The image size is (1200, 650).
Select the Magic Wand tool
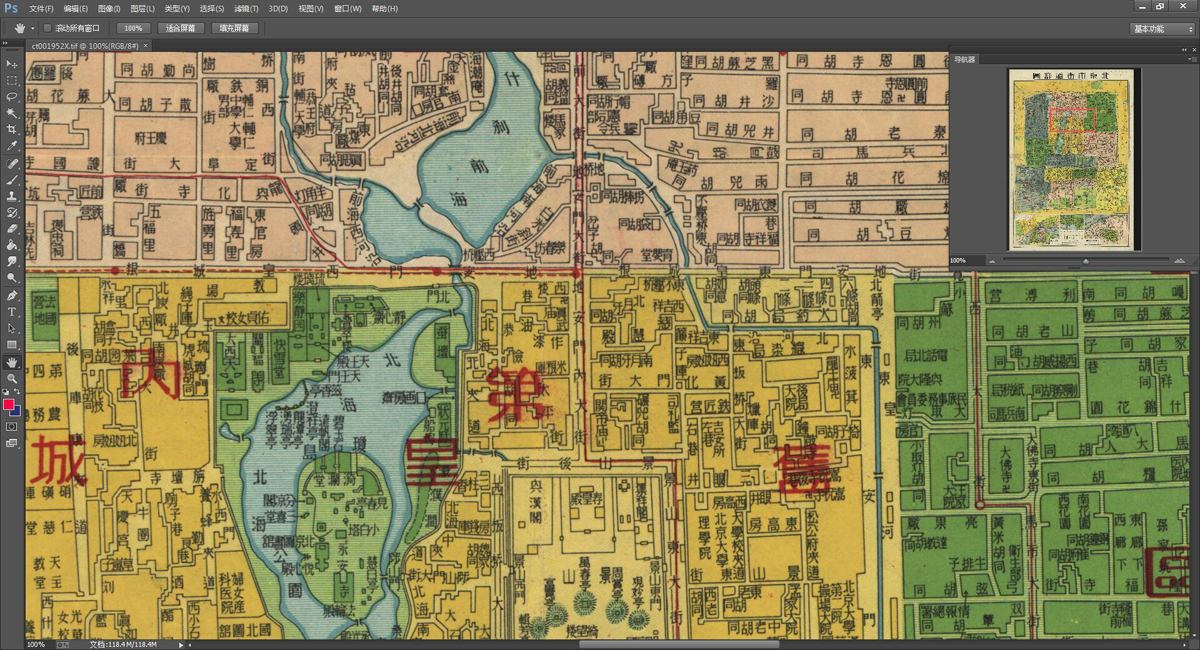12,113
